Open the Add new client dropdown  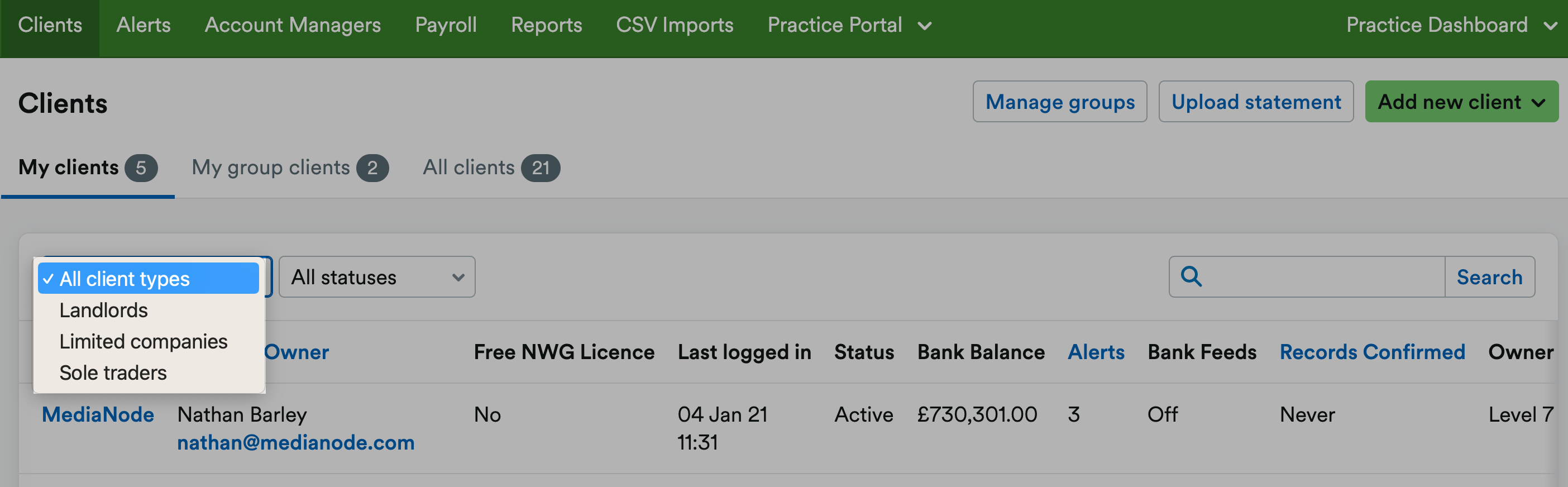pos(1461,102)
